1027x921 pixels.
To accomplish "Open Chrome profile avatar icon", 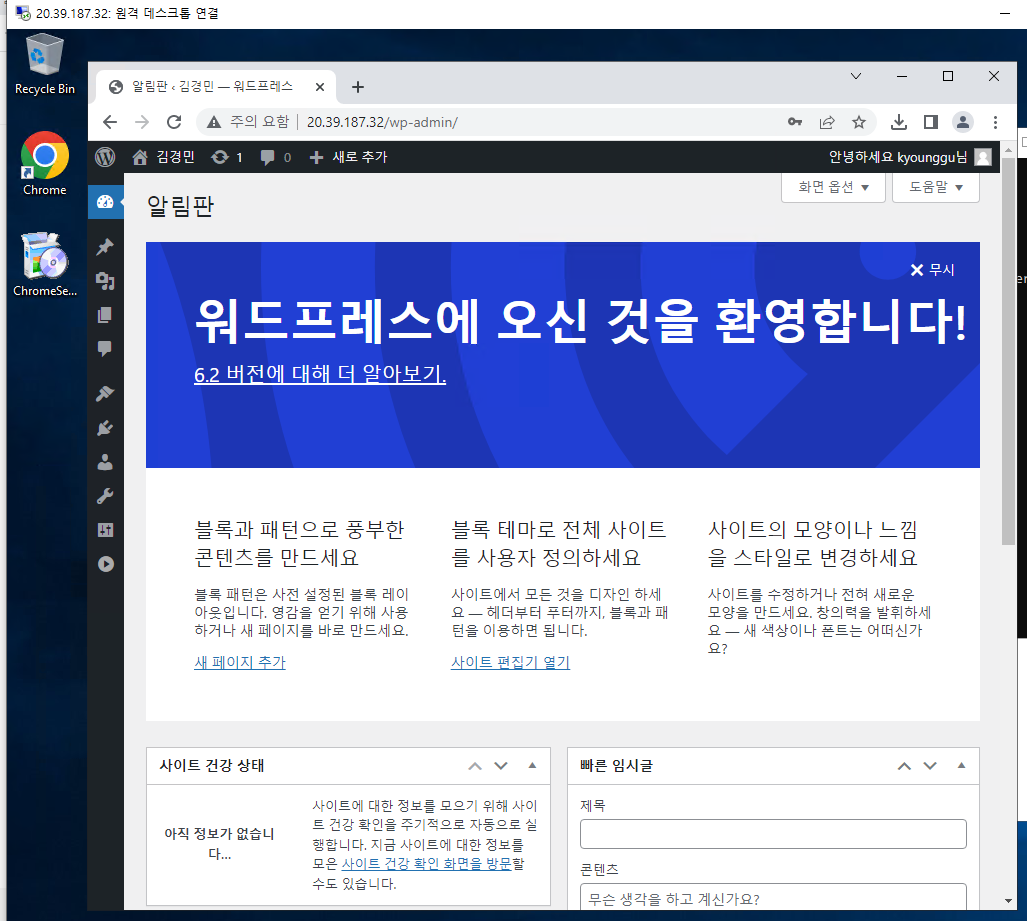I will click(963, 122).
